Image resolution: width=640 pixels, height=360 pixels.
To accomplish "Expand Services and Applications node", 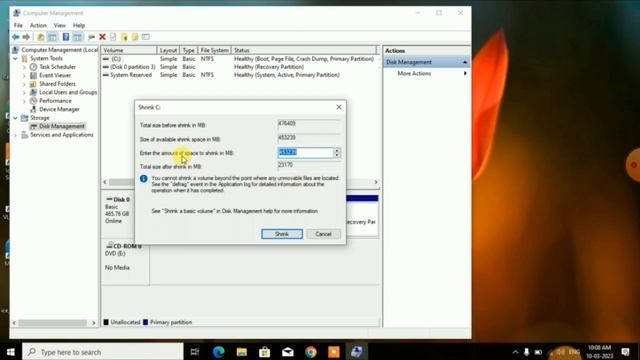I will pyautogui.click(x=16, y=135).
